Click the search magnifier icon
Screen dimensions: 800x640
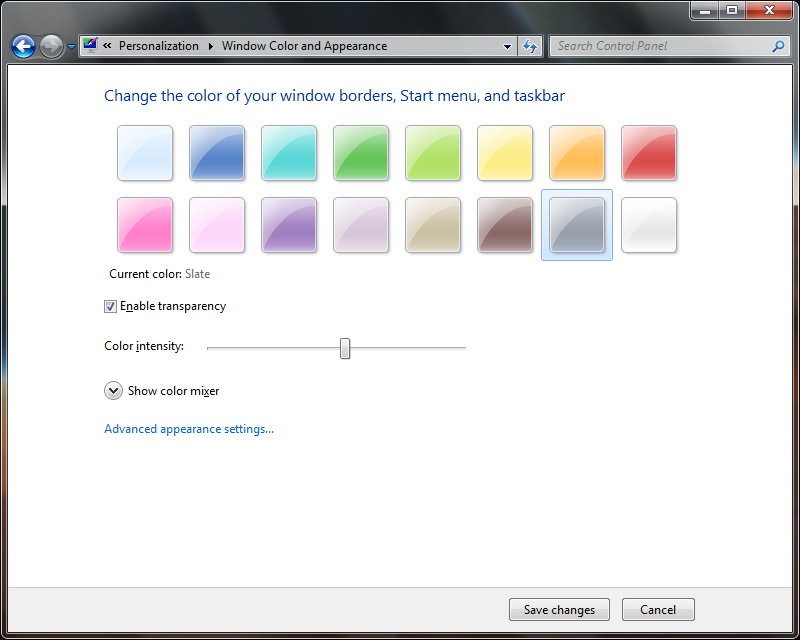click(777, 46)
